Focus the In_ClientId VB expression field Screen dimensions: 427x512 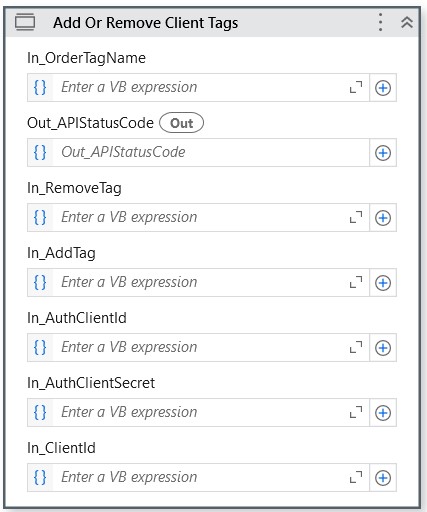[x=198, y=478]
